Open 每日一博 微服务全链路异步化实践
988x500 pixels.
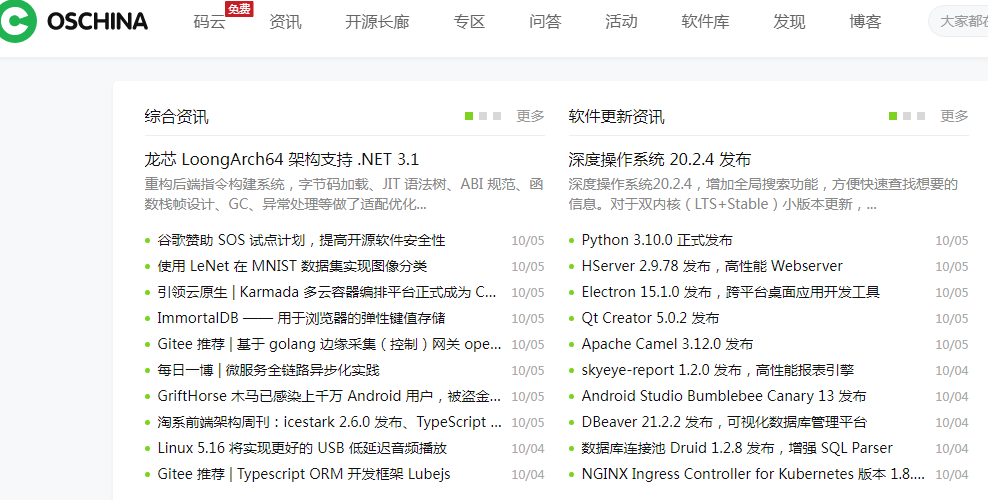click(268, 370)
